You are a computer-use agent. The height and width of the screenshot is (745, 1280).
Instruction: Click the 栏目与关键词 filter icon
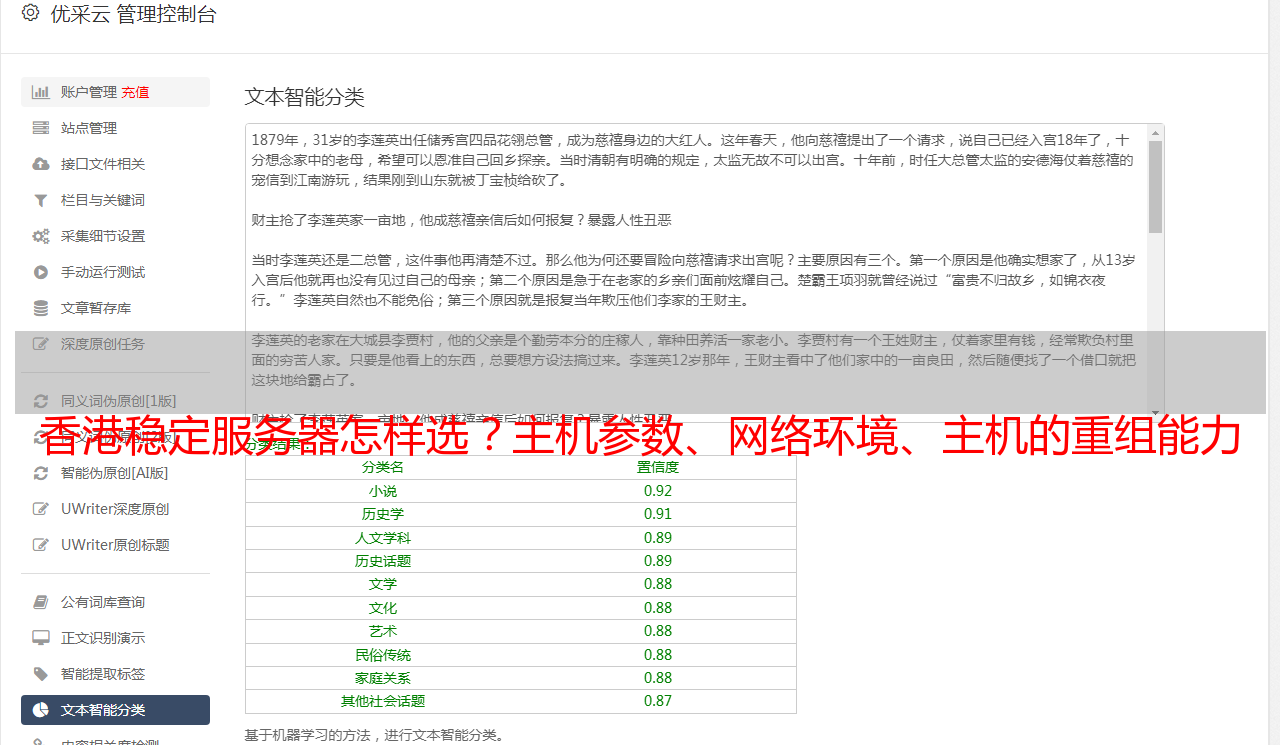click(x=41, y=200)
